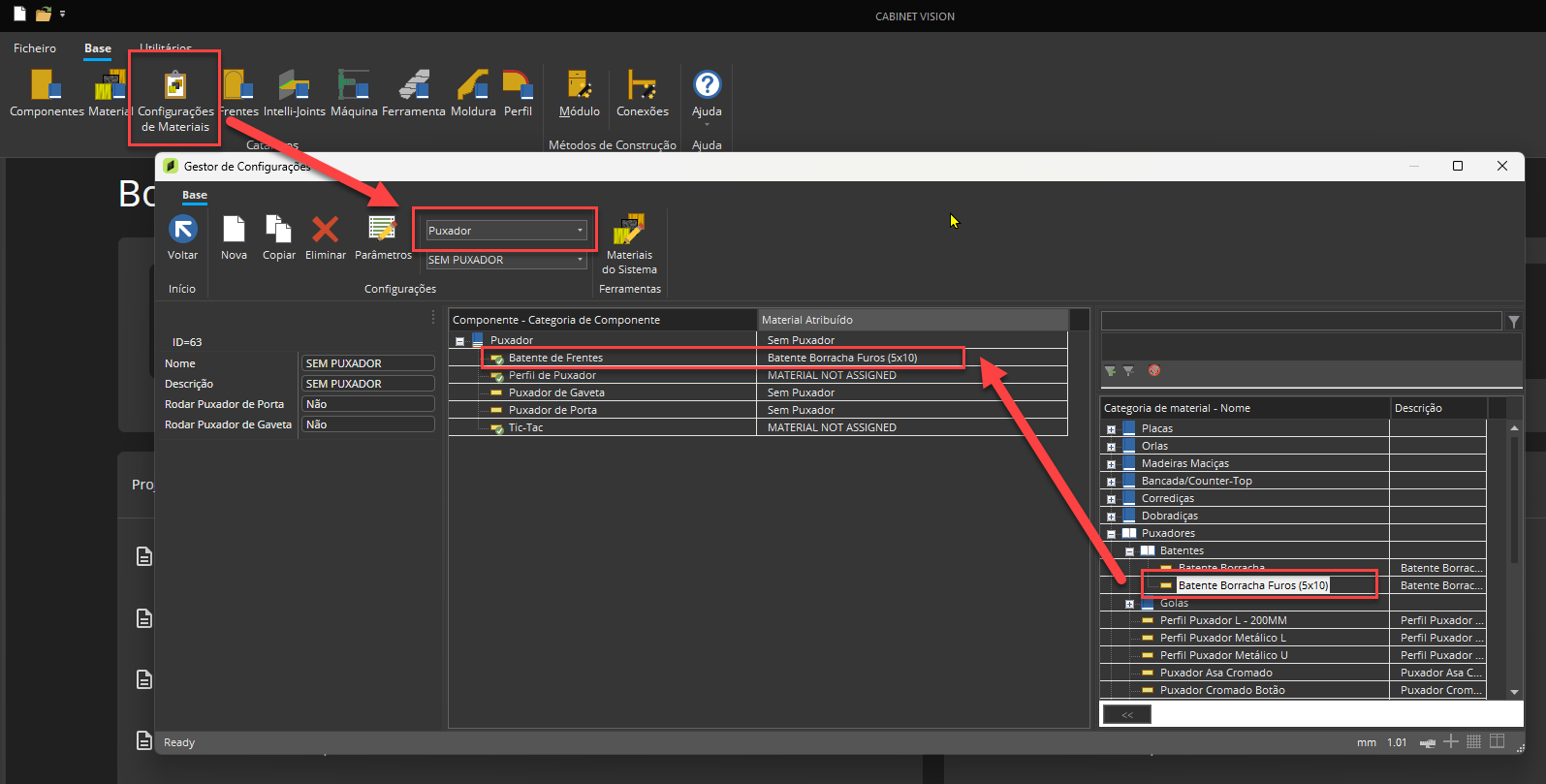
Task: Create a new configuration with Nova
Action: [x=234, y=230]
